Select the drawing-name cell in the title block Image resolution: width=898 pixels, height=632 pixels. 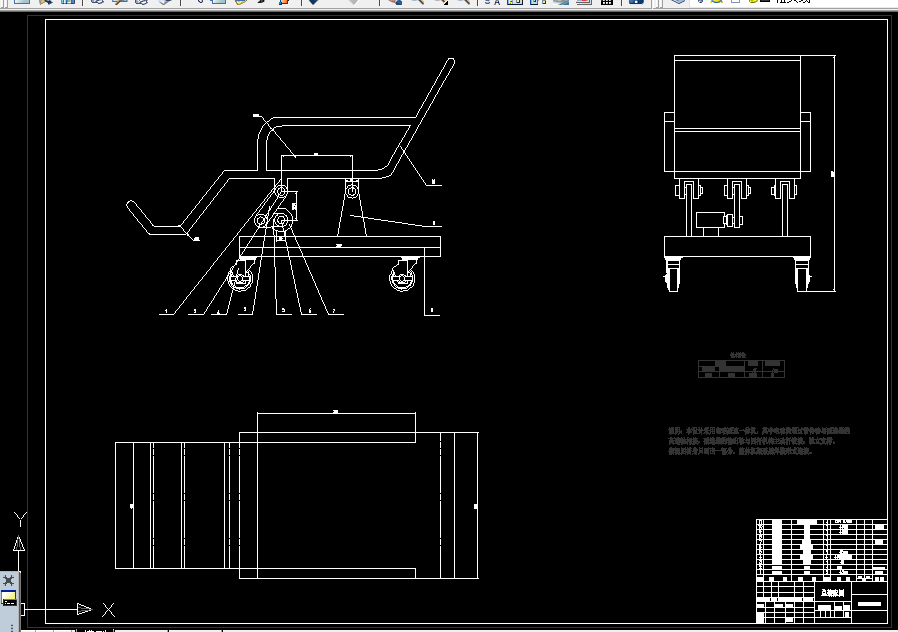(833, 592)
